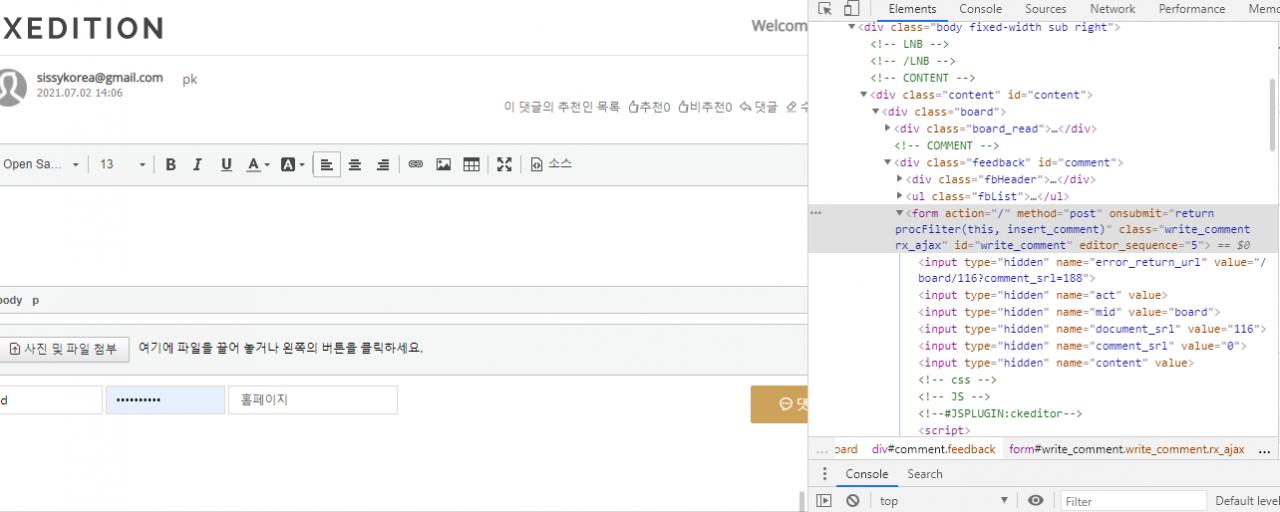Screen dimensions: 1280x512
Task: Switch to the Network tab in DevTools
Action: (1112, 9)
